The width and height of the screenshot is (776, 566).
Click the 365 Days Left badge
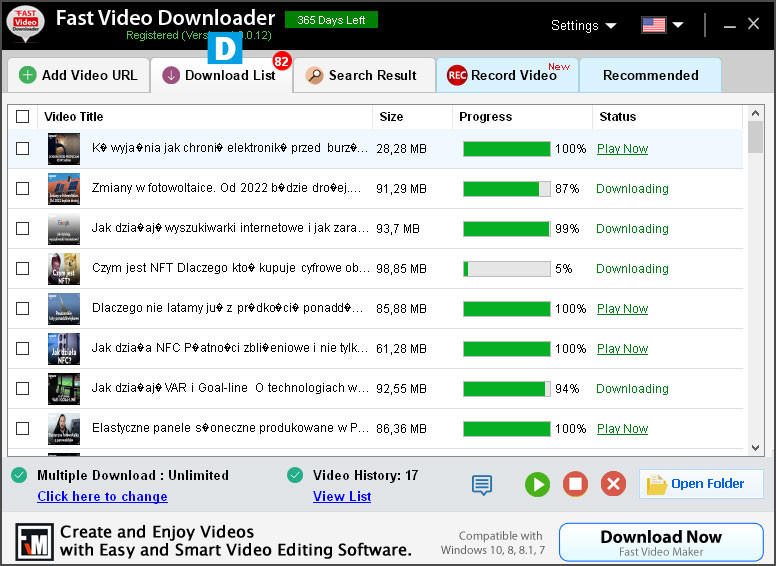pos(331,20)
